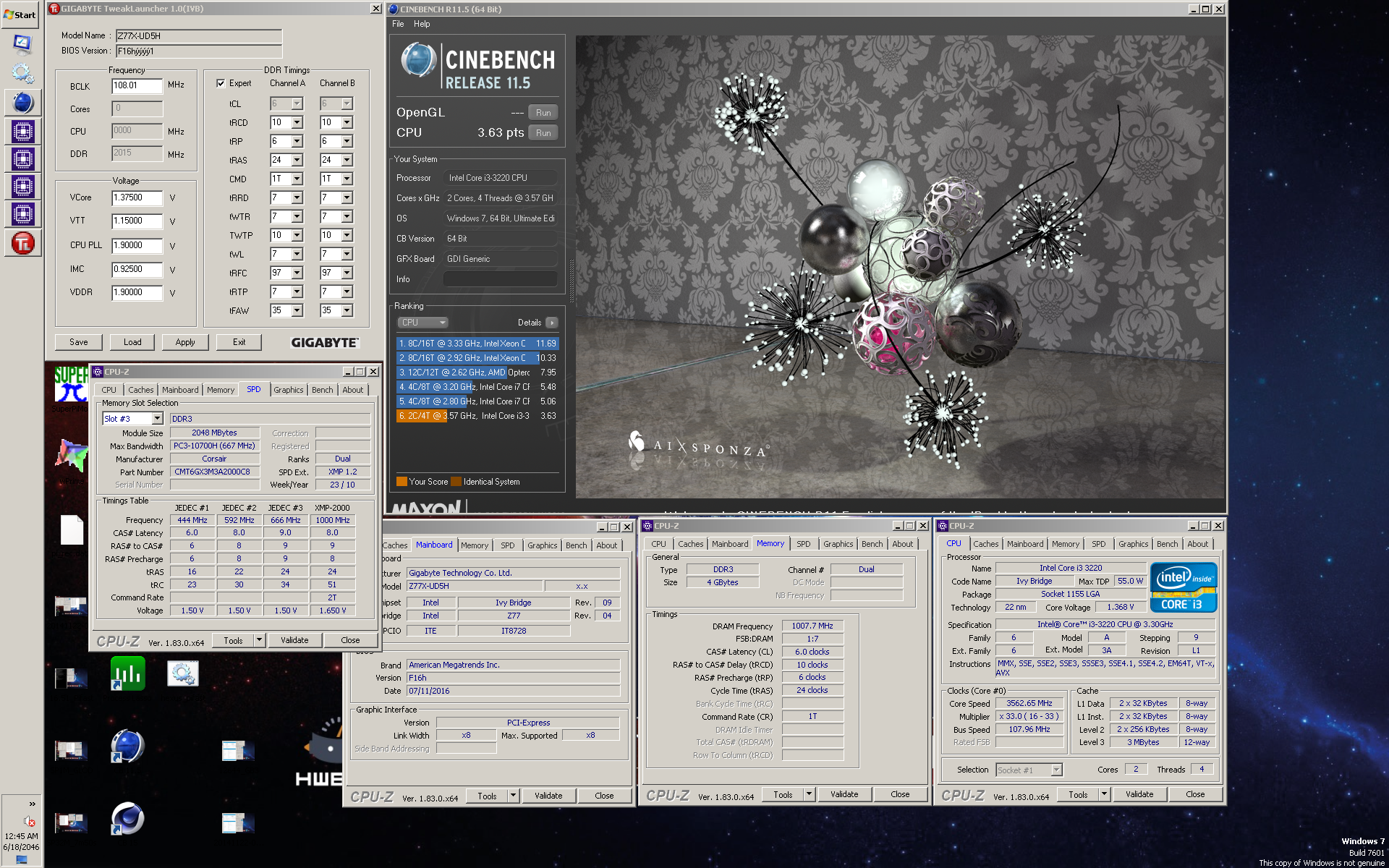
Task: Open the tRFC Channel A dropdown
Action: (297, 273)
